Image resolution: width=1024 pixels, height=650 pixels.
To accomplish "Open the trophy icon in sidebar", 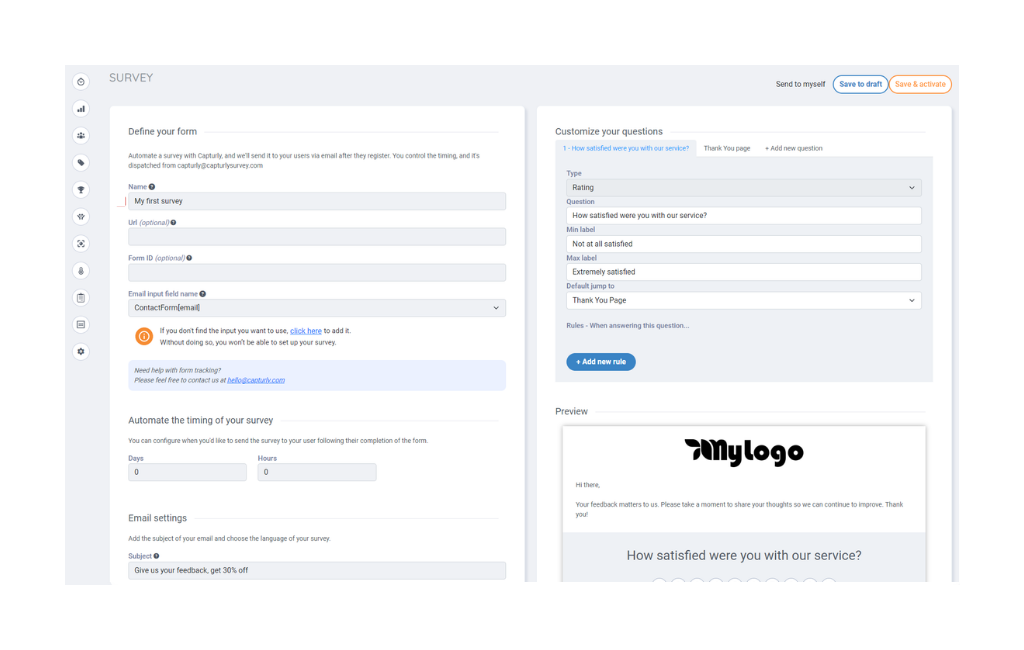I will pos(81,190).
